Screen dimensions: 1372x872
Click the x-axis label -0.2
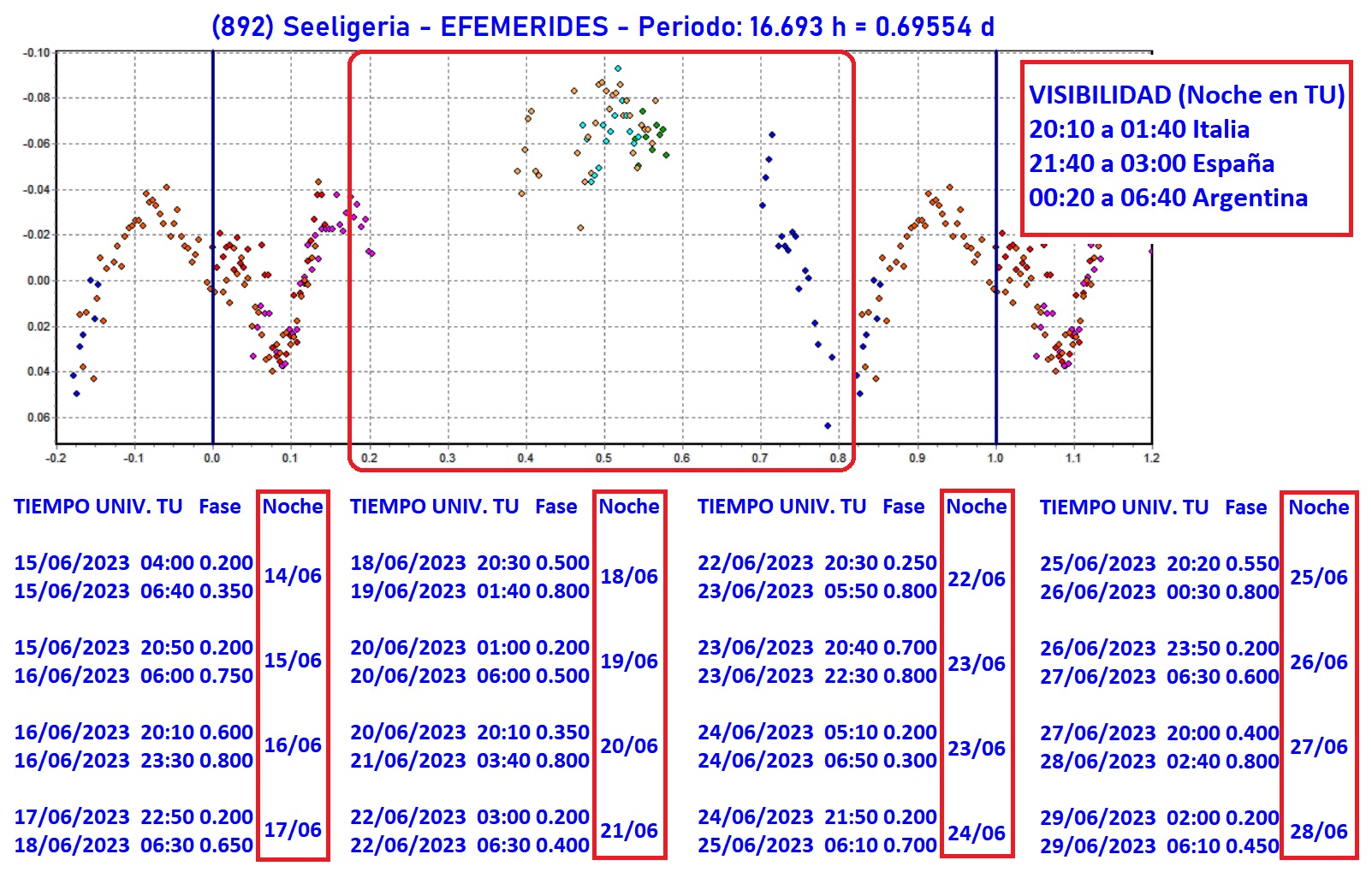[x=56, y=458]
